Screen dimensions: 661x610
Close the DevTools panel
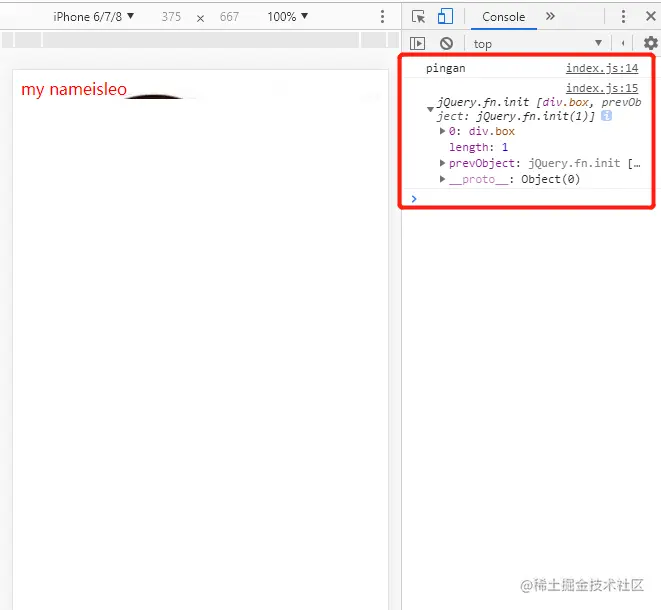pos(650,16)
